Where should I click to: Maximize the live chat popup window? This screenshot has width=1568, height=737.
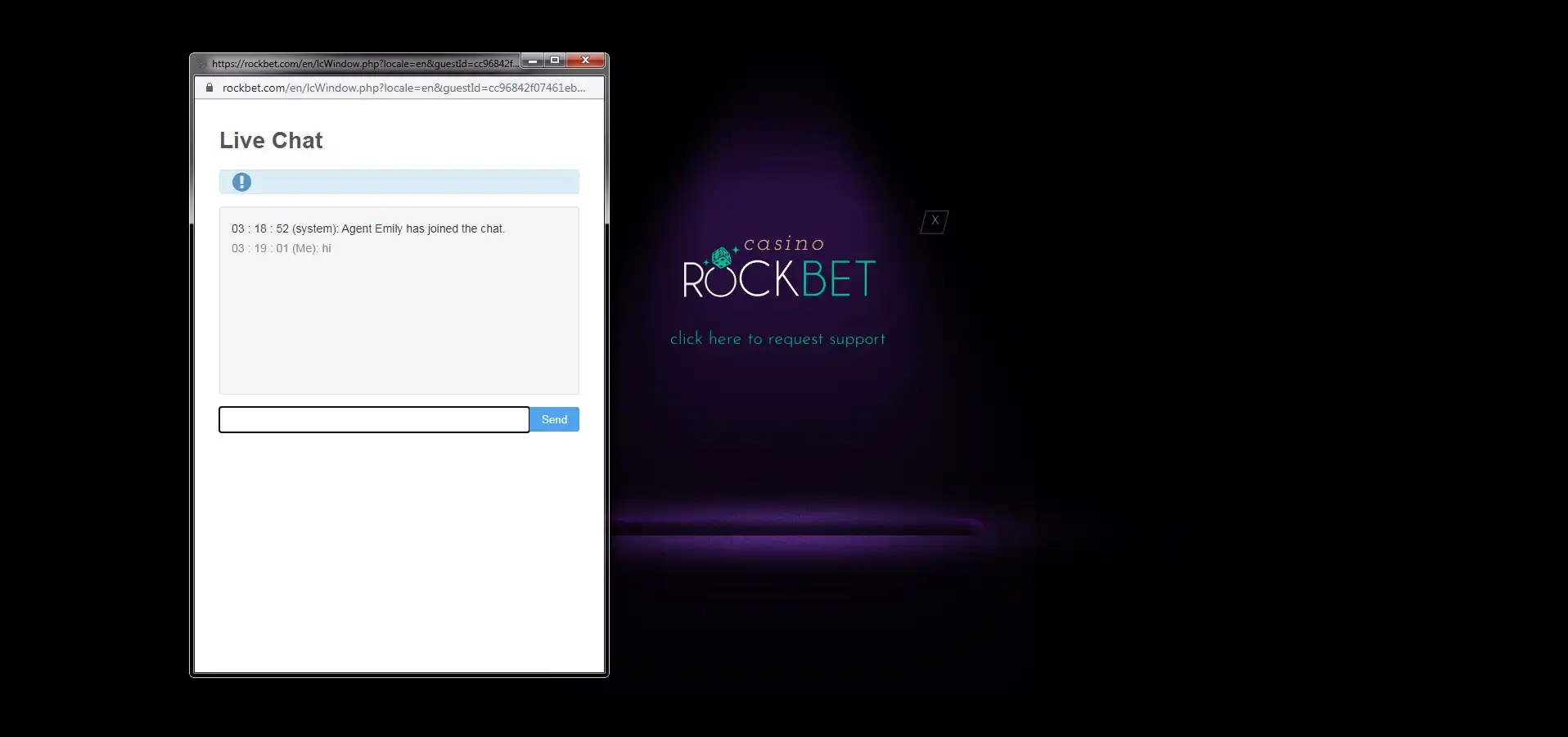[555, 61]
